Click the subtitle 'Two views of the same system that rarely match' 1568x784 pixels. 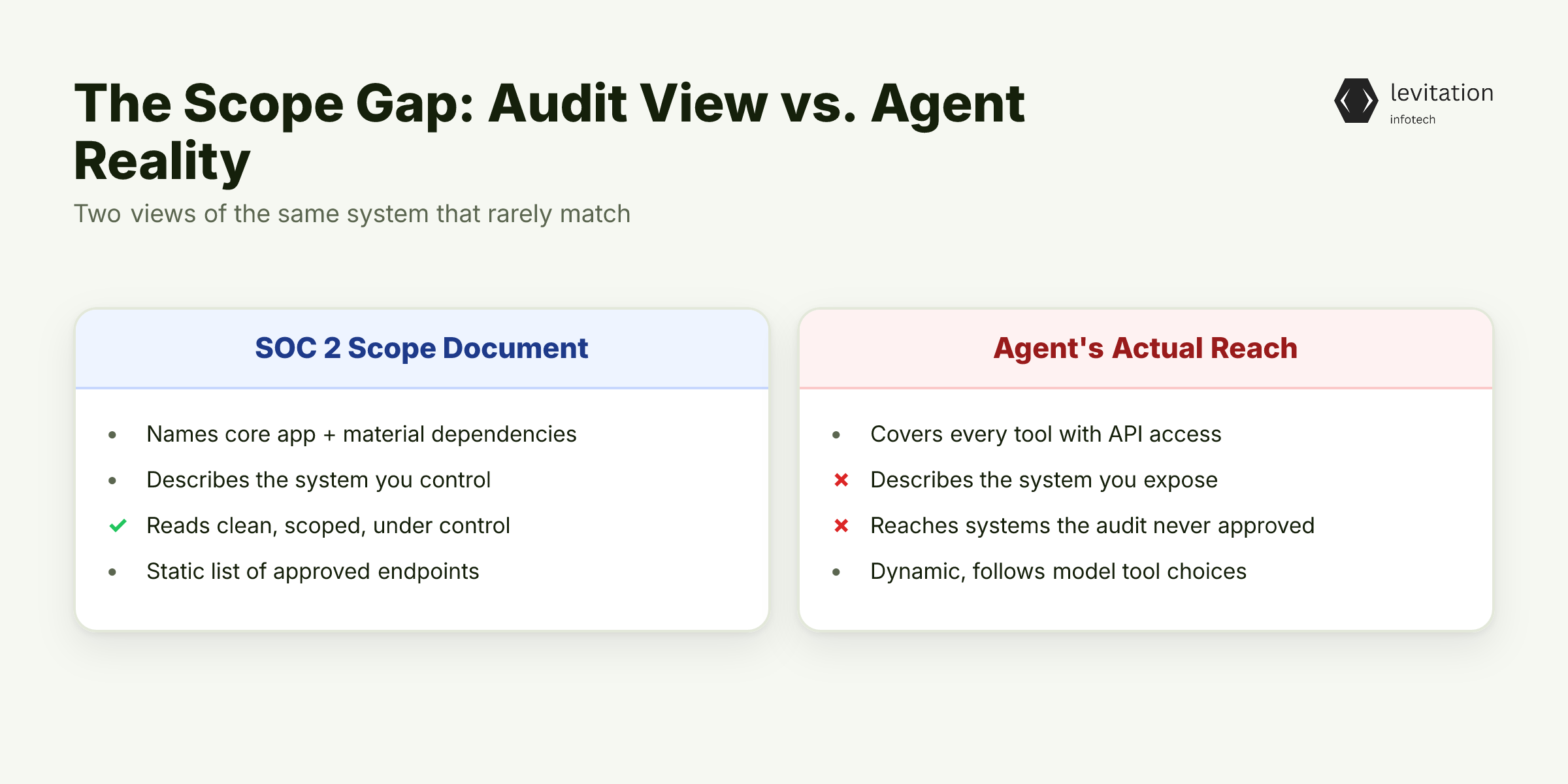click(352, 214)
